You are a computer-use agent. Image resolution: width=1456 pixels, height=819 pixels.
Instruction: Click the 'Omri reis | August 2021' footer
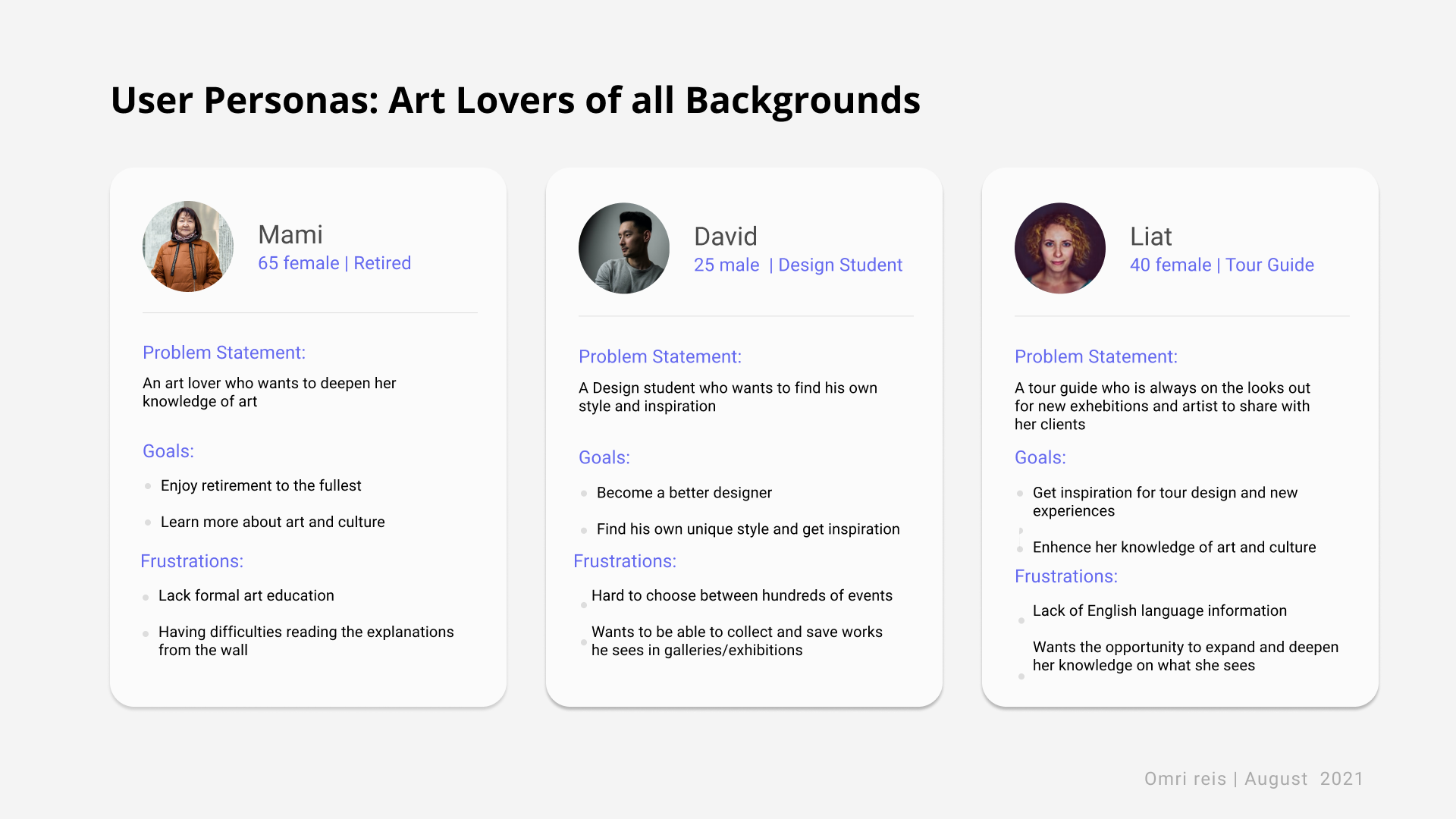(x=1254, y=779)
